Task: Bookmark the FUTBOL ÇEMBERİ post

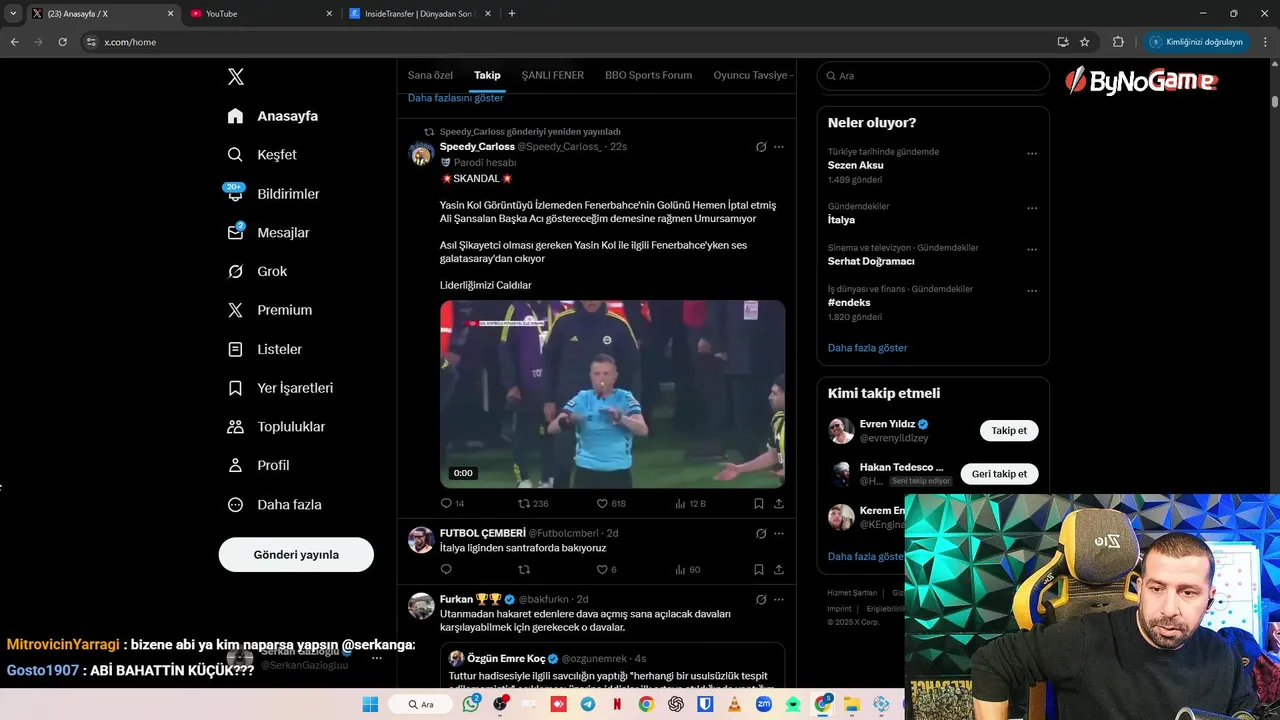Action: 759,570
